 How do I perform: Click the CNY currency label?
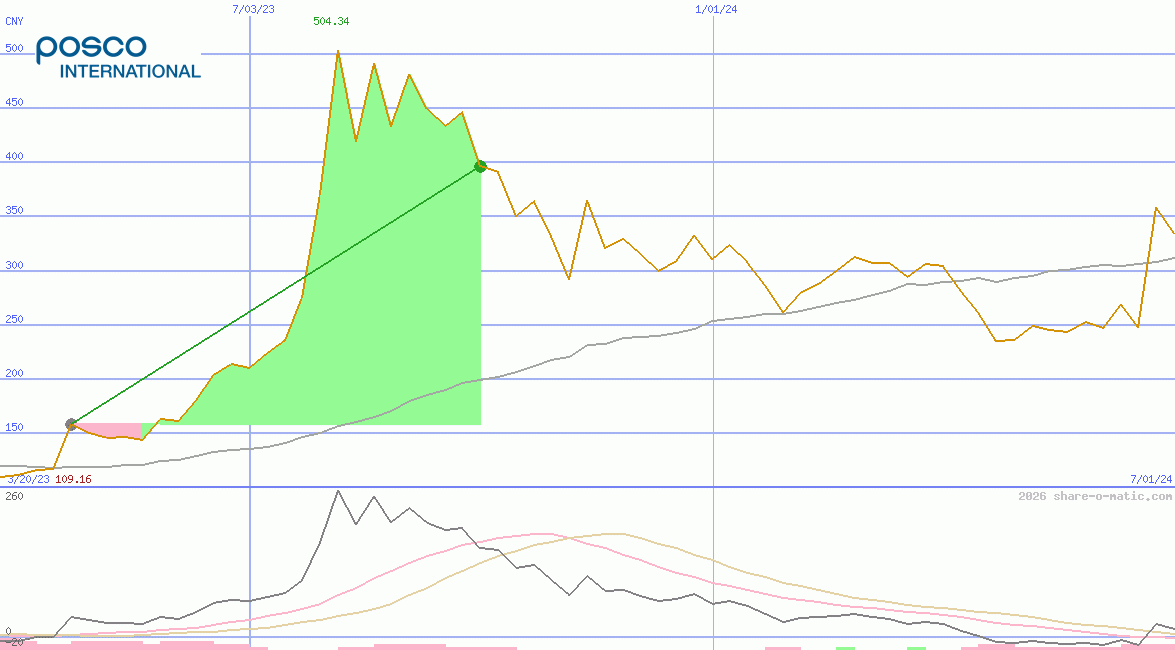(15, 21)
